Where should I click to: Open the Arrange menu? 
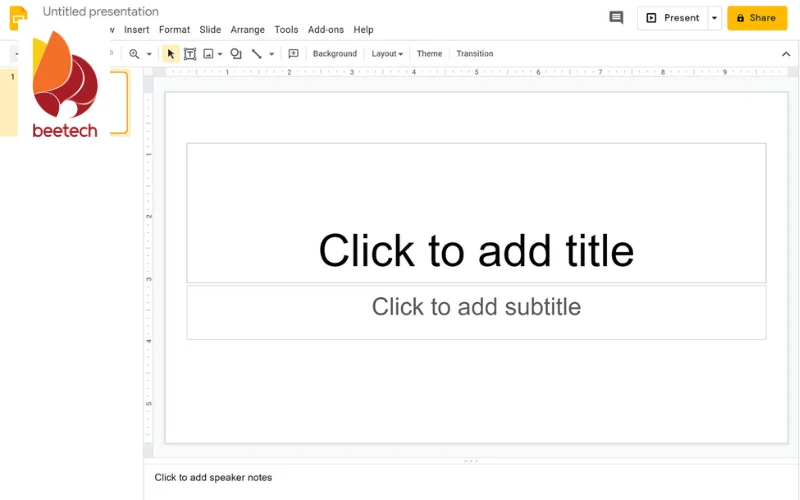pos(247,30)
